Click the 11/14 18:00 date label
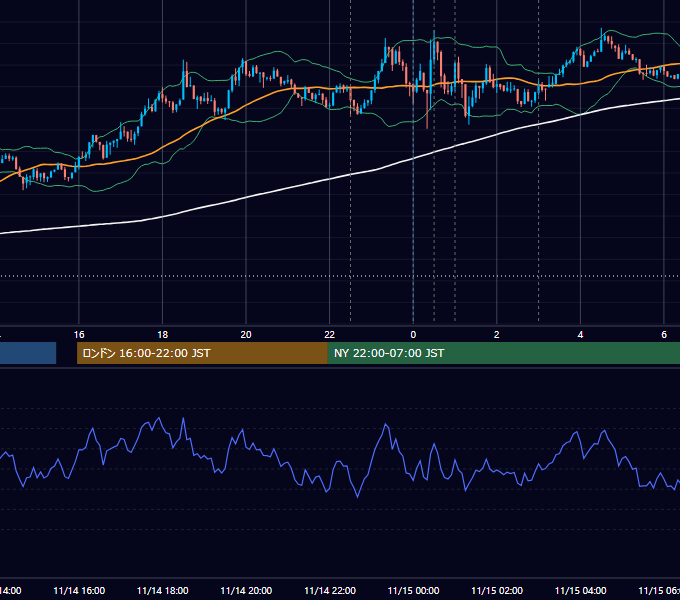The width and height of the screenshot is (680, 600). (x=163, y=590)
